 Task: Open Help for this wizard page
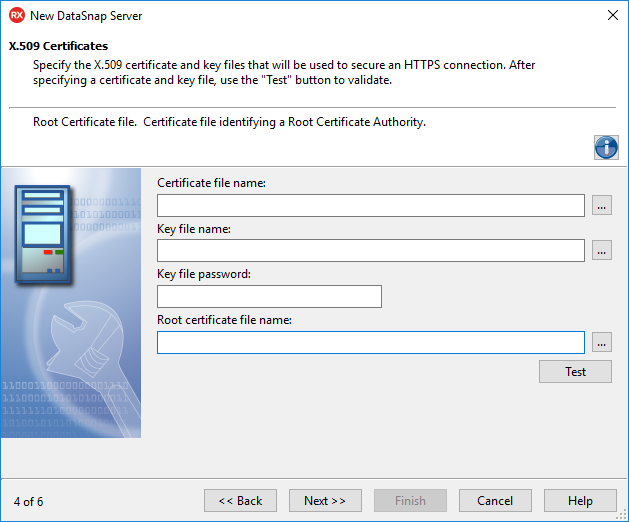point(580,501)
